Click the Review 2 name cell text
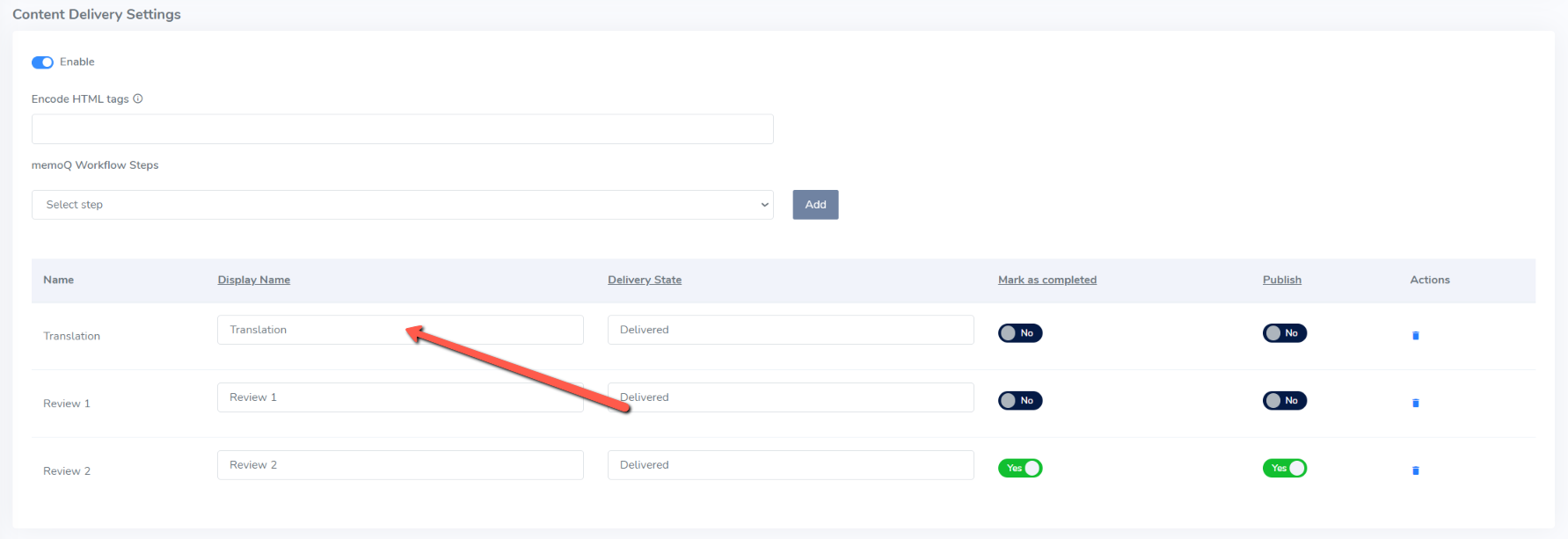Screen dimensions: 1568x539 67,471
